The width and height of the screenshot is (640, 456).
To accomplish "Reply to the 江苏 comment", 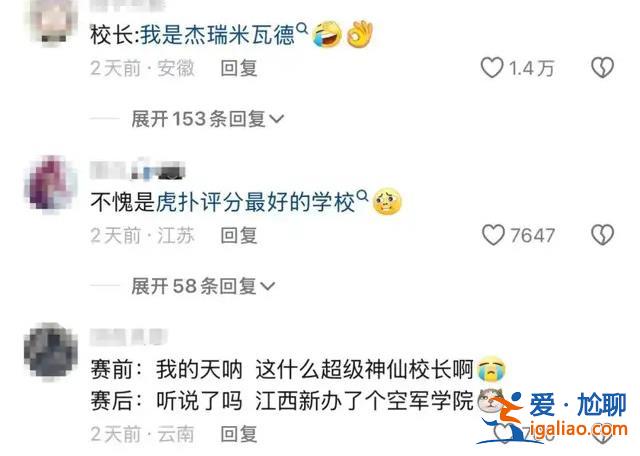I will pyautogui.click(x=239, y=236).
